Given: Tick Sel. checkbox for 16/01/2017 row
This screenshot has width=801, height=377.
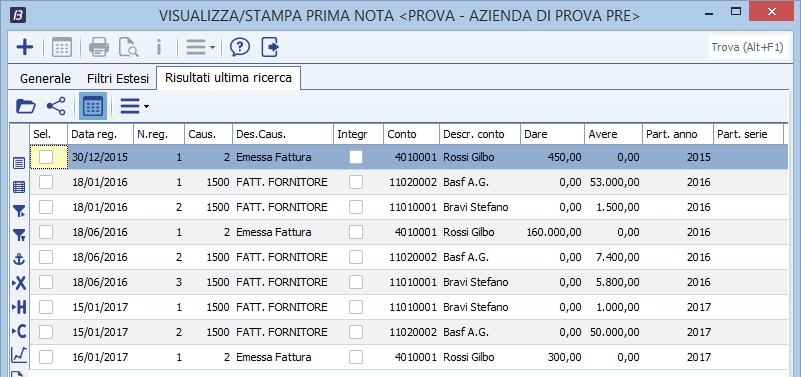Looking at the screenshot, I should (x=46, y=357).
